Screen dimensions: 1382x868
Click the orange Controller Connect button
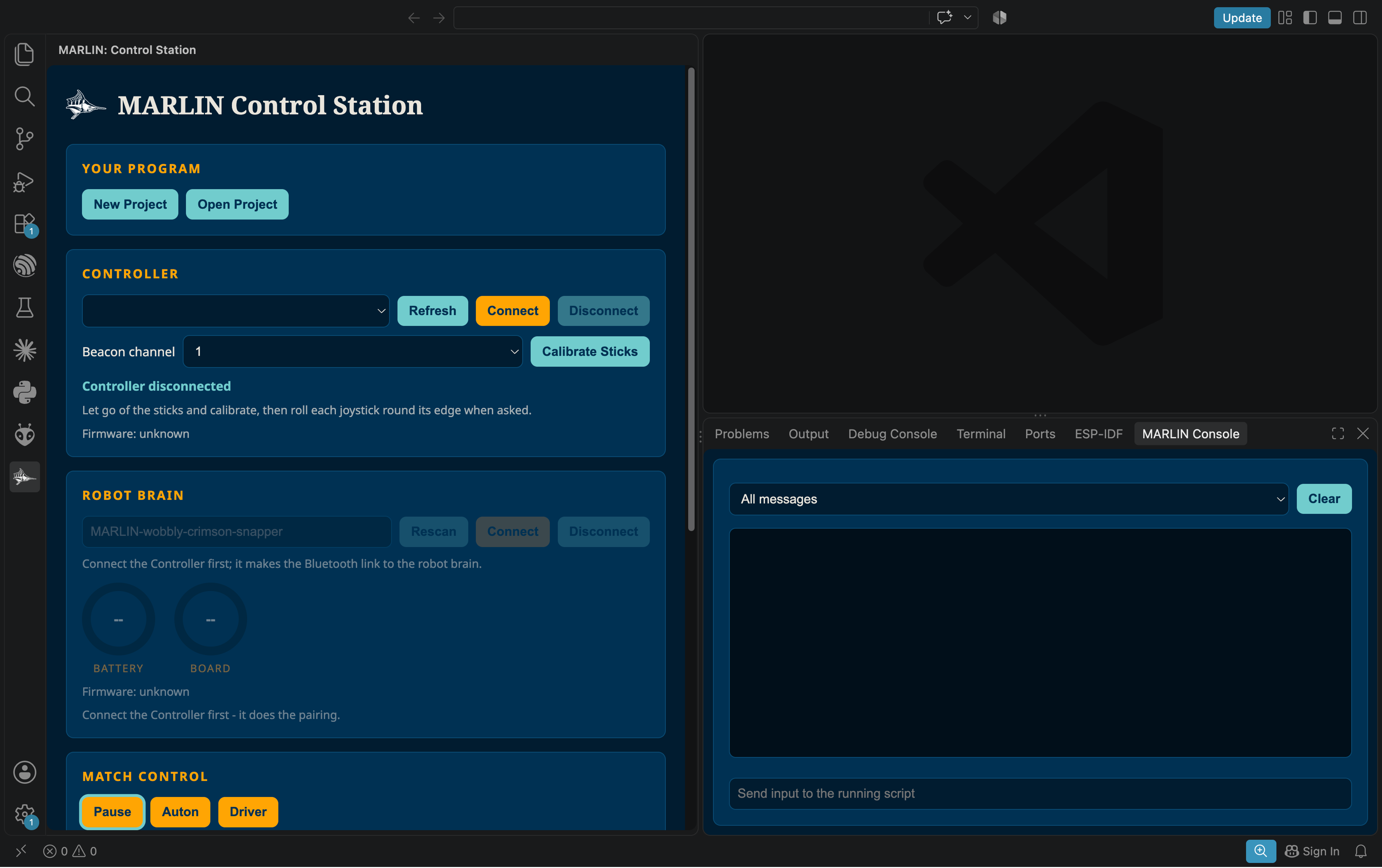512,310
